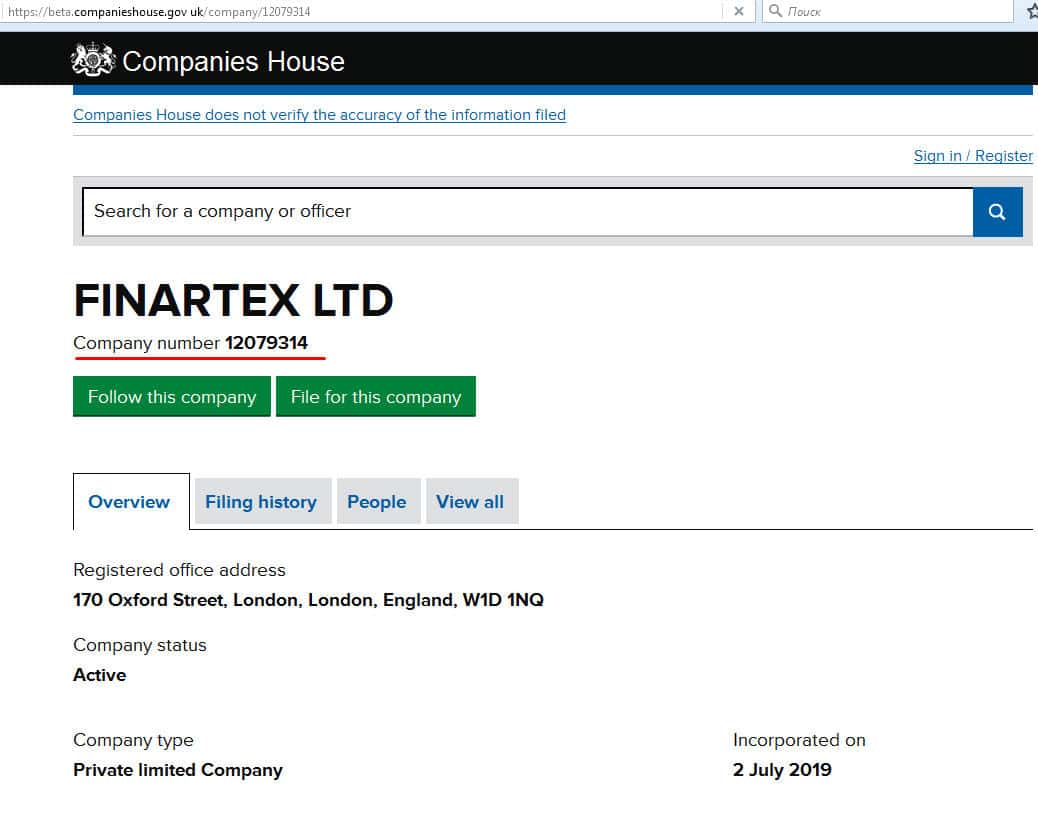Screen dimensions: 1038x822
Task: Click the Active company status value
Action: (x=99, y=675)
